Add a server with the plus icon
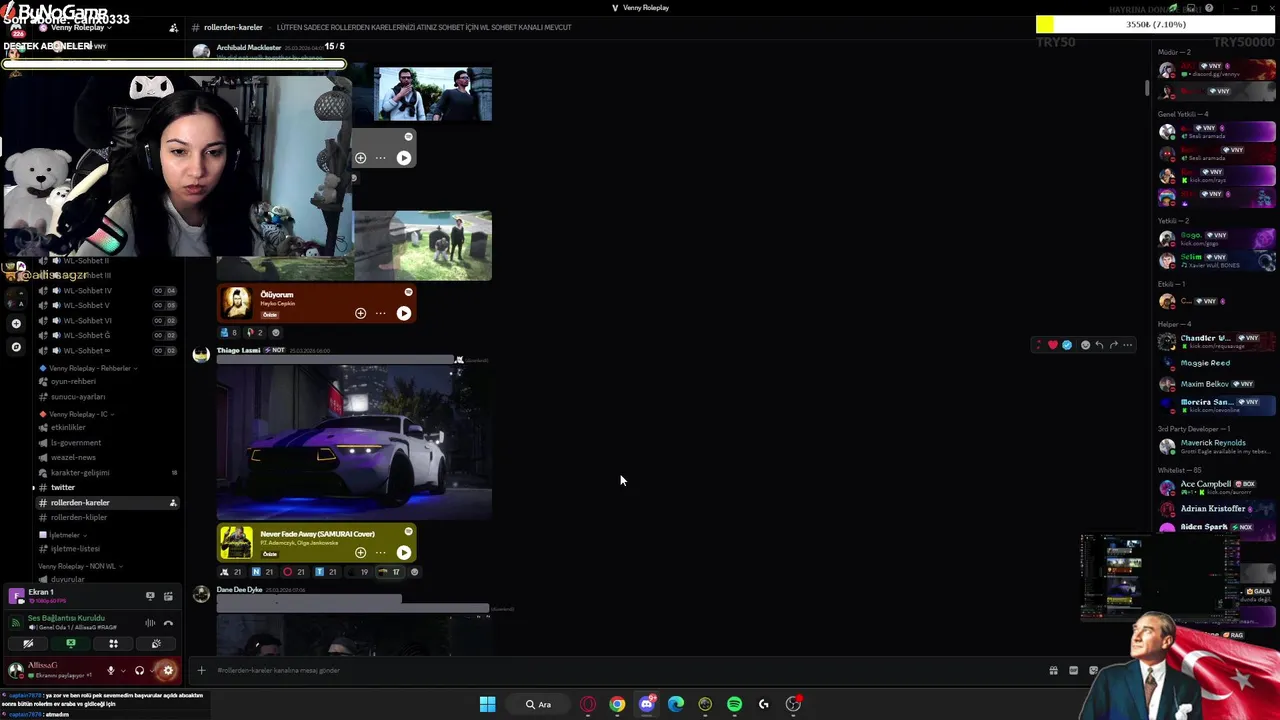Viewport: 1280px width, 720px height. 16,323
